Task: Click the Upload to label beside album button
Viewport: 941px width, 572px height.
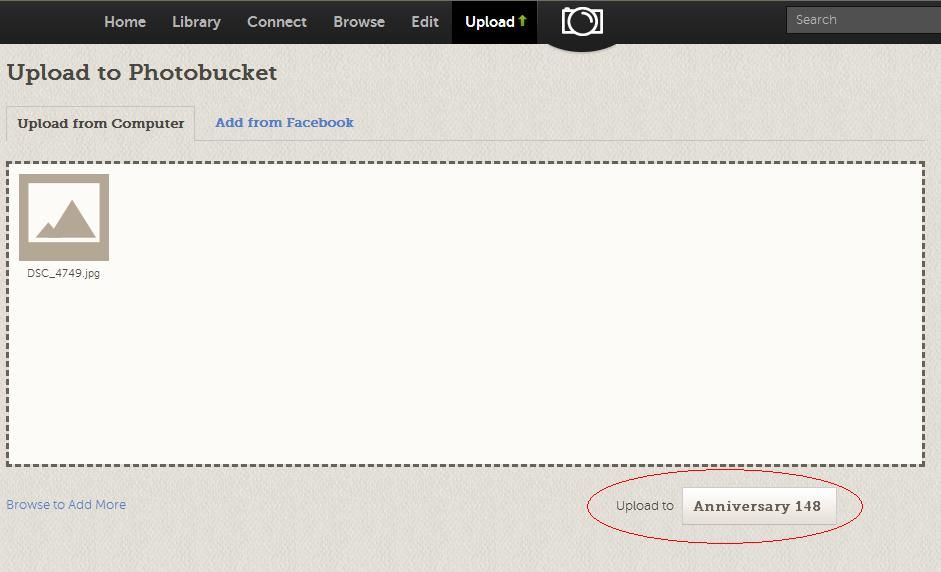Action: 644,506
